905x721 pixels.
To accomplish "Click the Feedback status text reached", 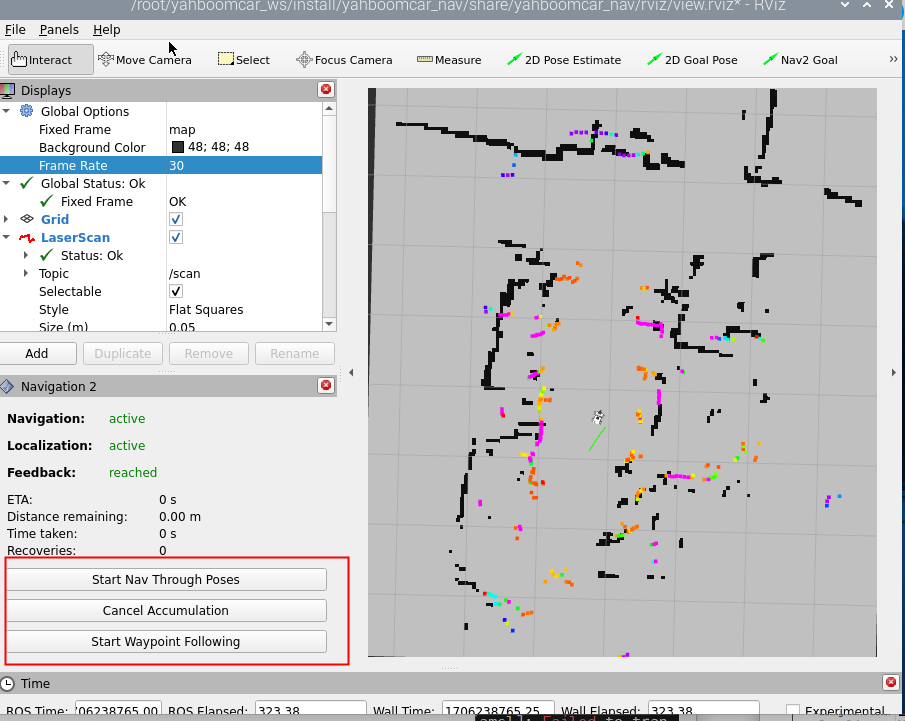I will pos(133,472).
